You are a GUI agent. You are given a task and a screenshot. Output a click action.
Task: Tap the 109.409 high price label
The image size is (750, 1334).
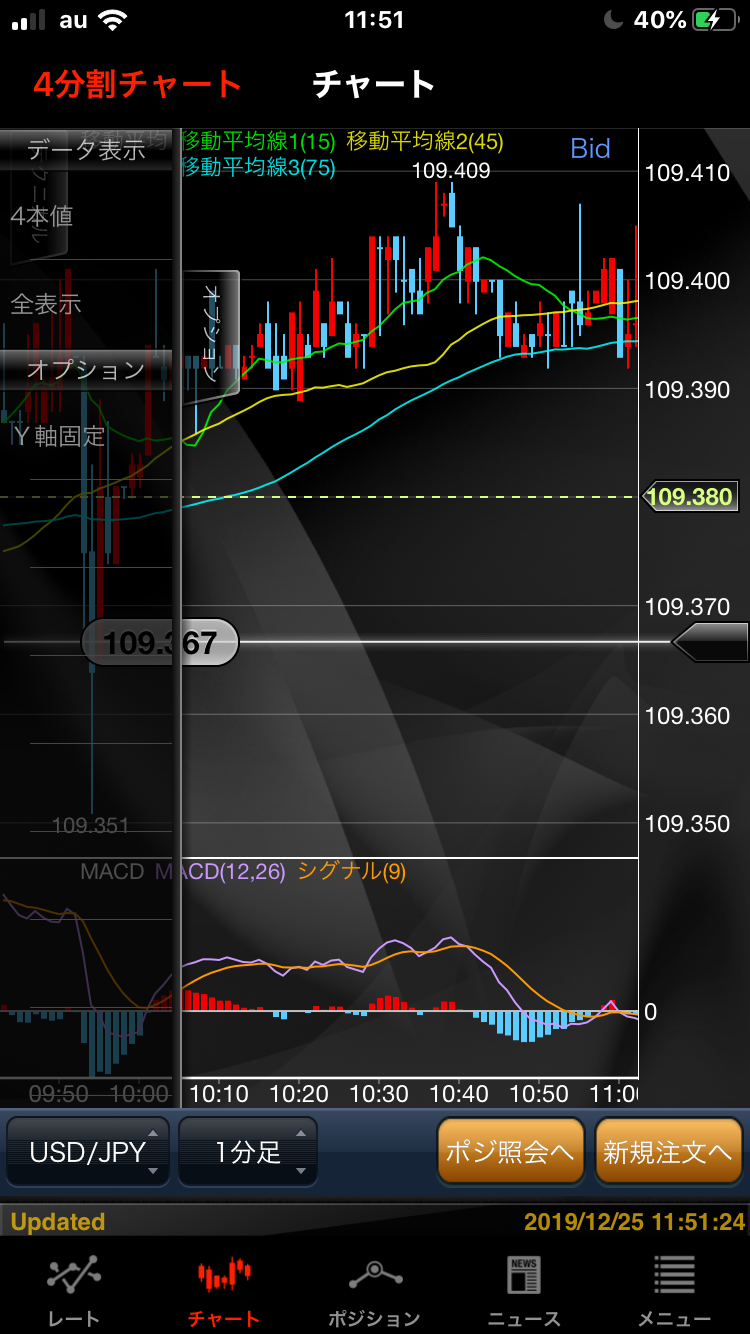click(451, 171)
